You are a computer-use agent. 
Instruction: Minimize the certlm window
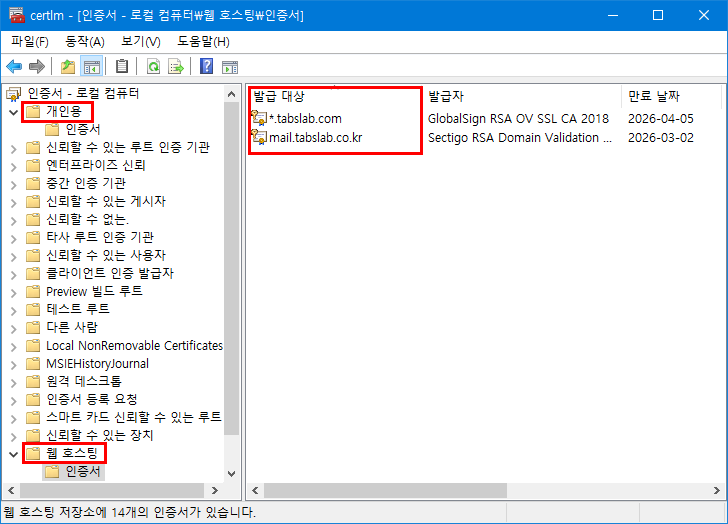coord(613,15)
